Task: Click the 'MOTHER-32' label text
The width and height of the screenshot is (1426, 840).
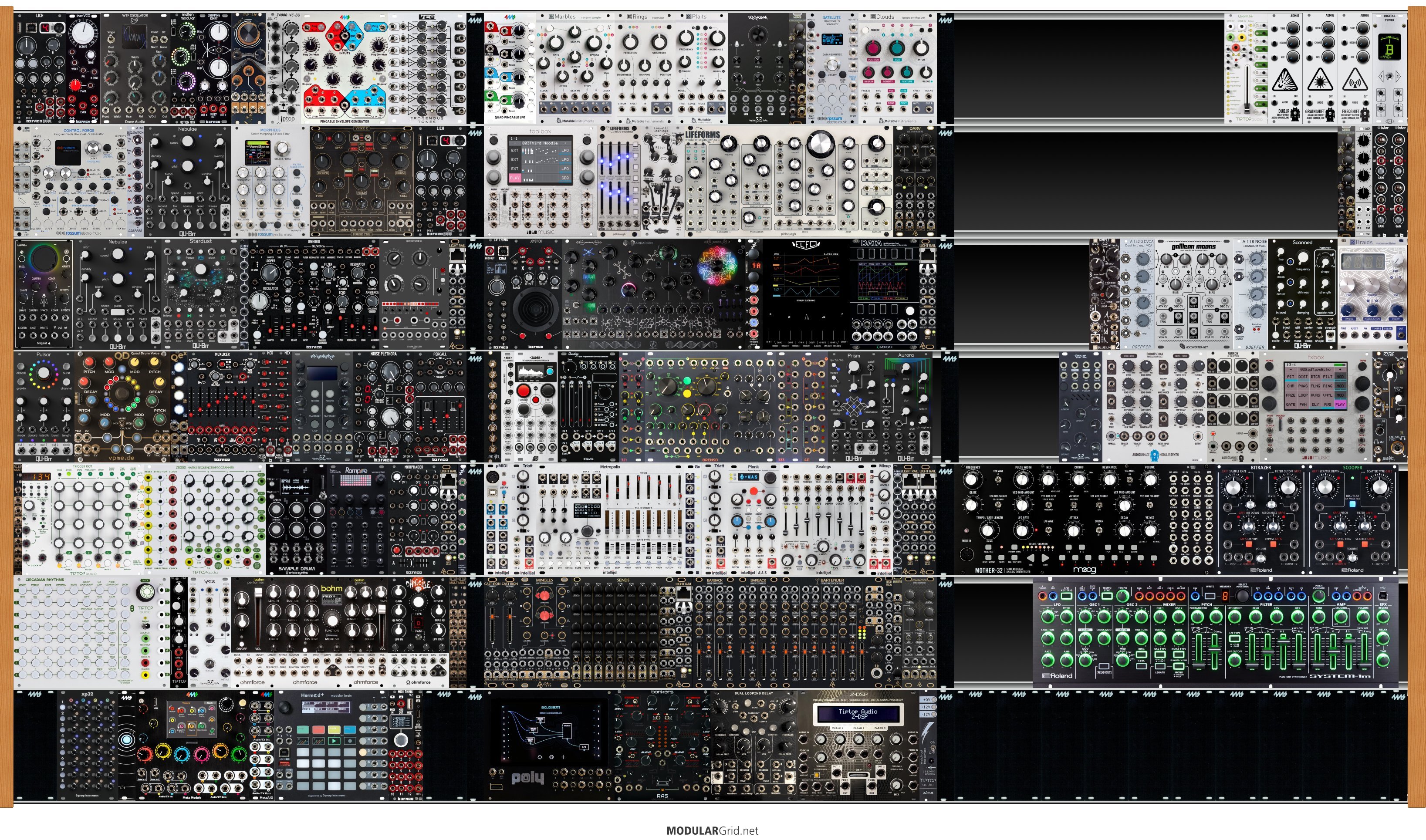Action: [989, 570]
